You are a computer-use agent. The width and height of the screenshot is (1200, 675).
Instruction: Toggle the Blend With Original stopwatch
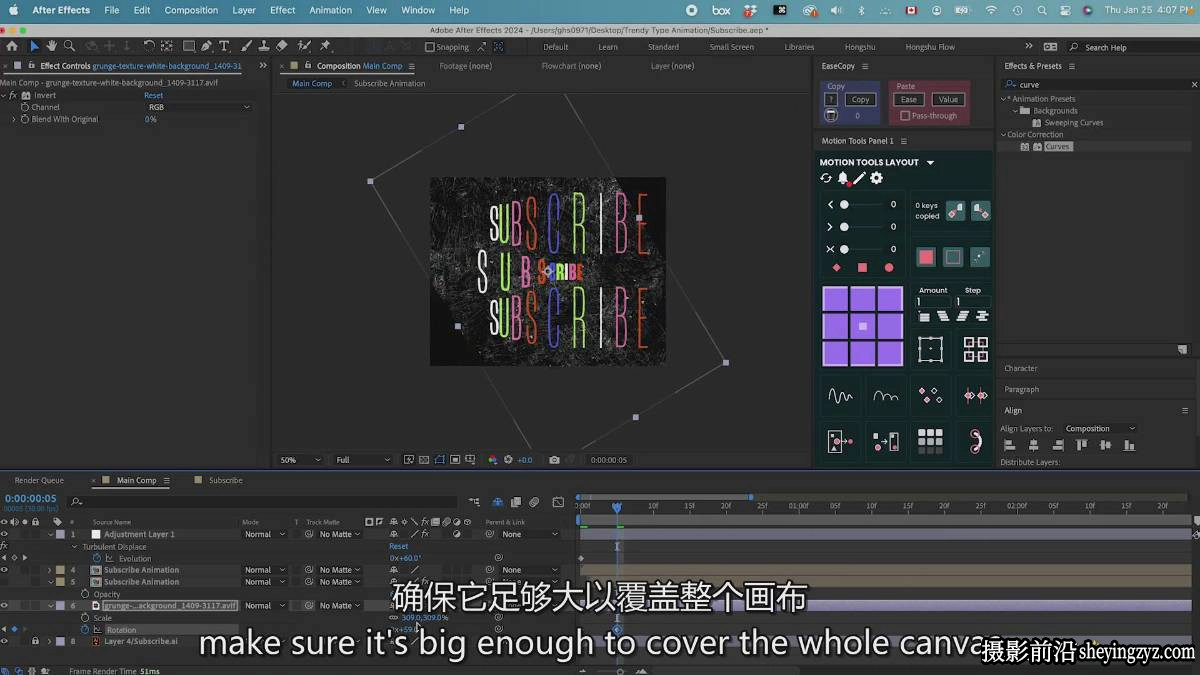click(25, 119)
